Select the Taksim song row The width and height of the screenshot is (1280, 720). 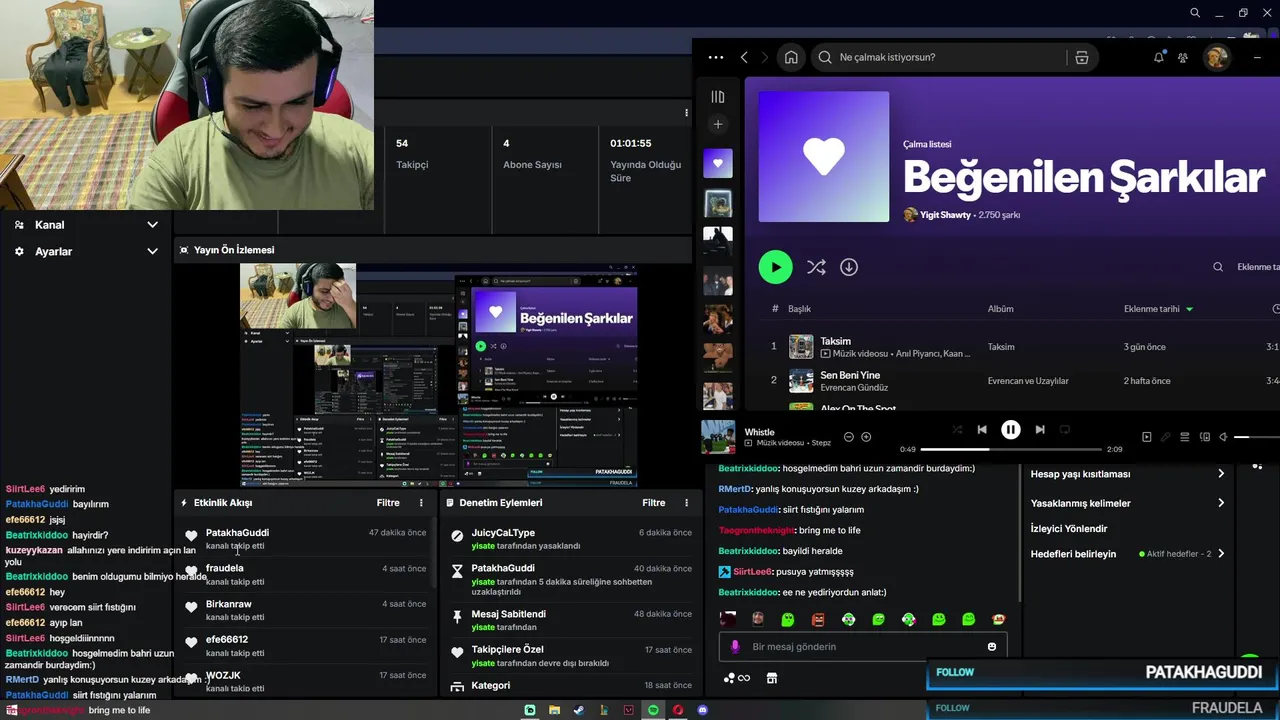(x=1020, y=347)
